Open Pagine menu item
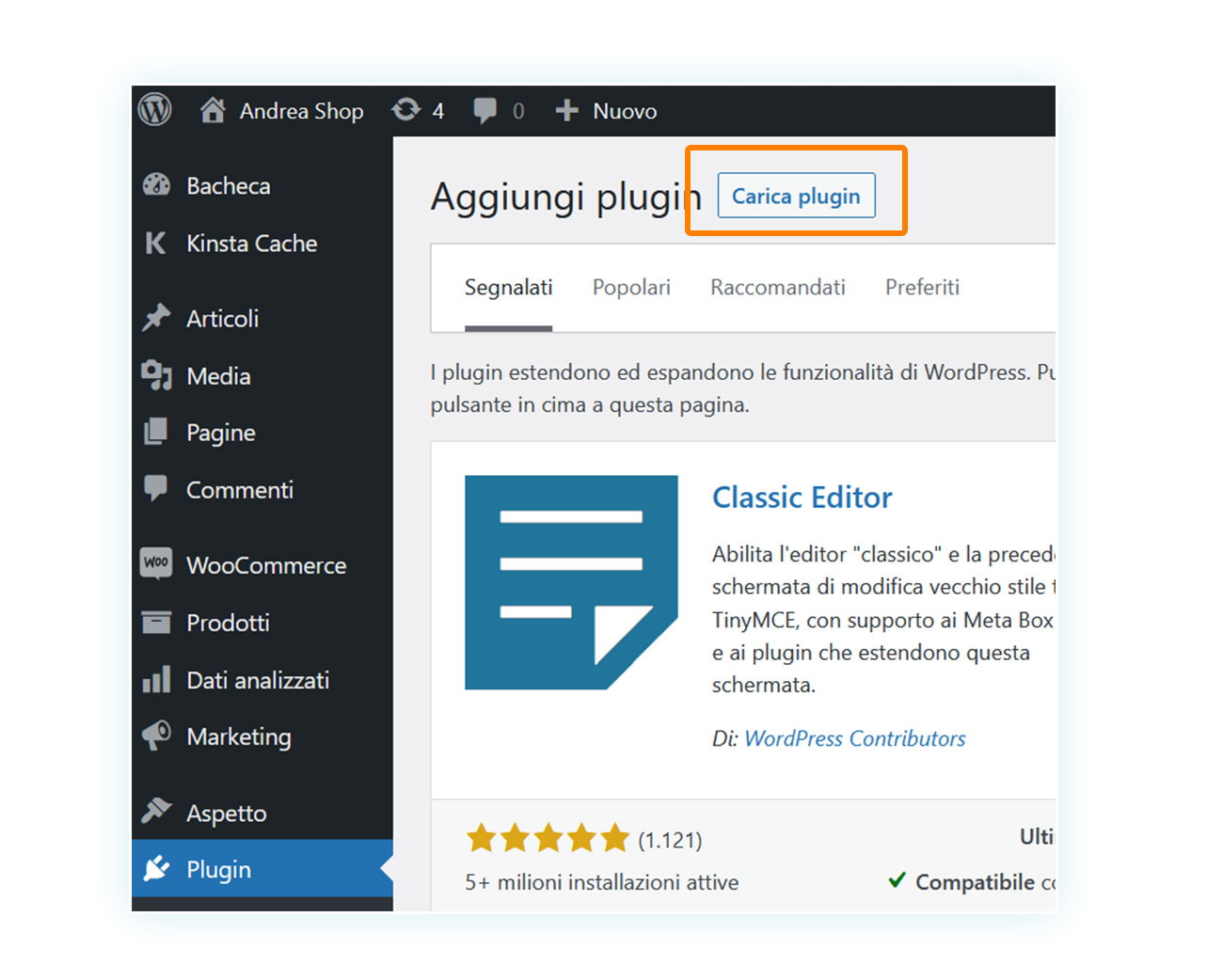Viewport: 1223px width, 980px height. [x=221, y=433]
